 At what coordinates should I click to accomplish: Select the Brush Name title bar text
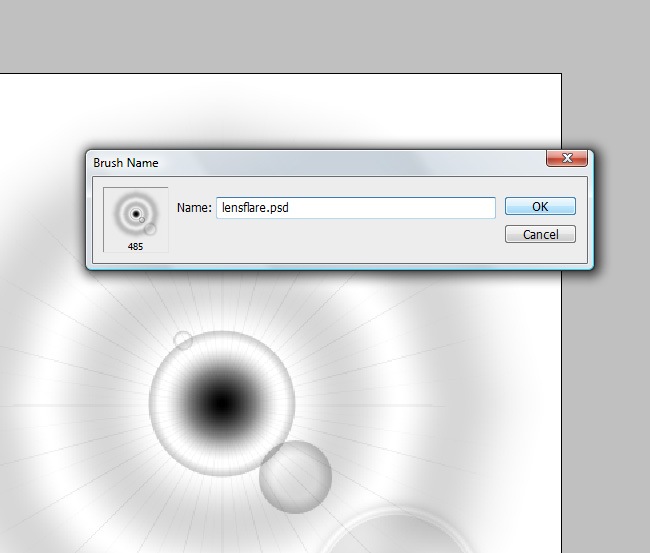[x=126, y=163]
